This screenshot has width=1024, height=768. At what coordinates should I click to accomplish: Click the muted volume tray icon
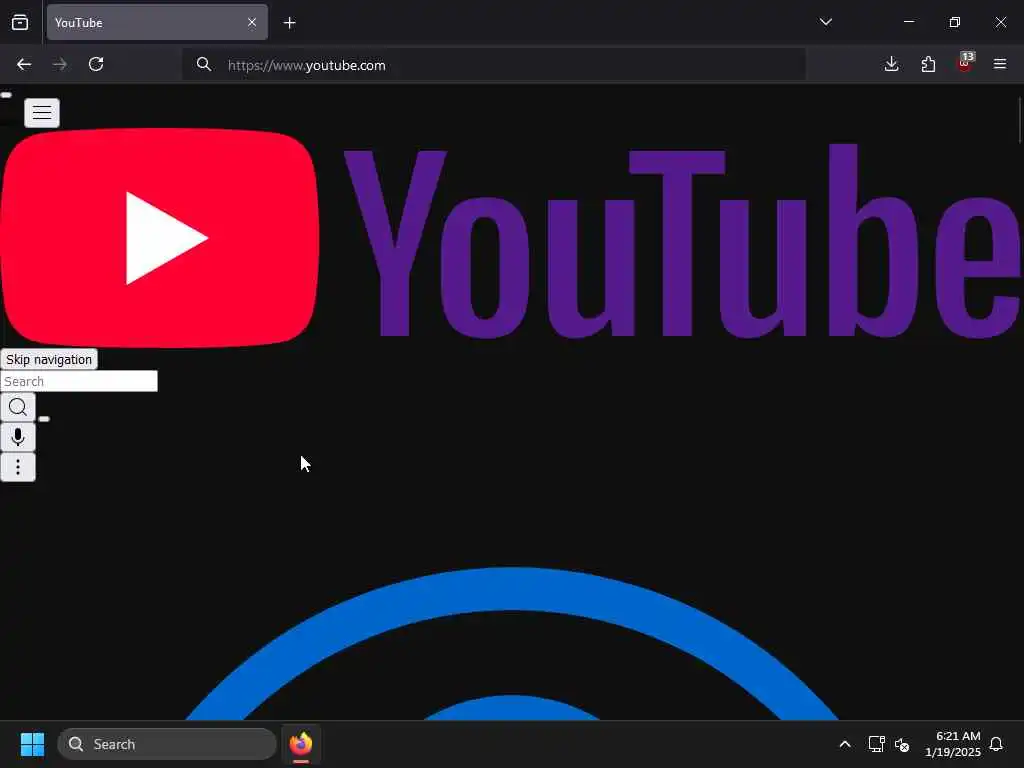[x=902, y=744]
